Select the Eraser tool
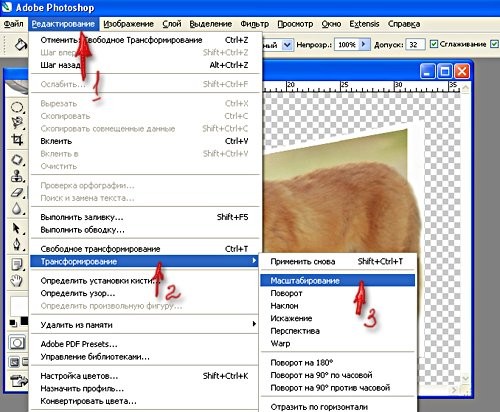 [17, 193]
